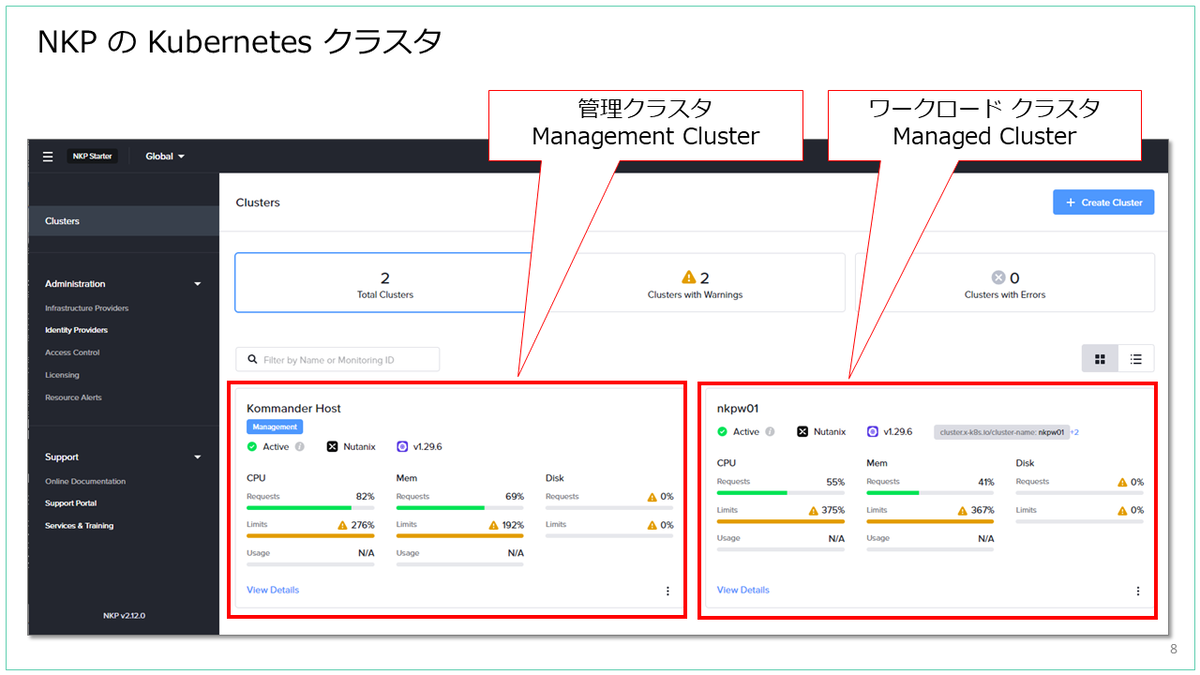Click the Management badge on Kommander Host

click(274, 426)
